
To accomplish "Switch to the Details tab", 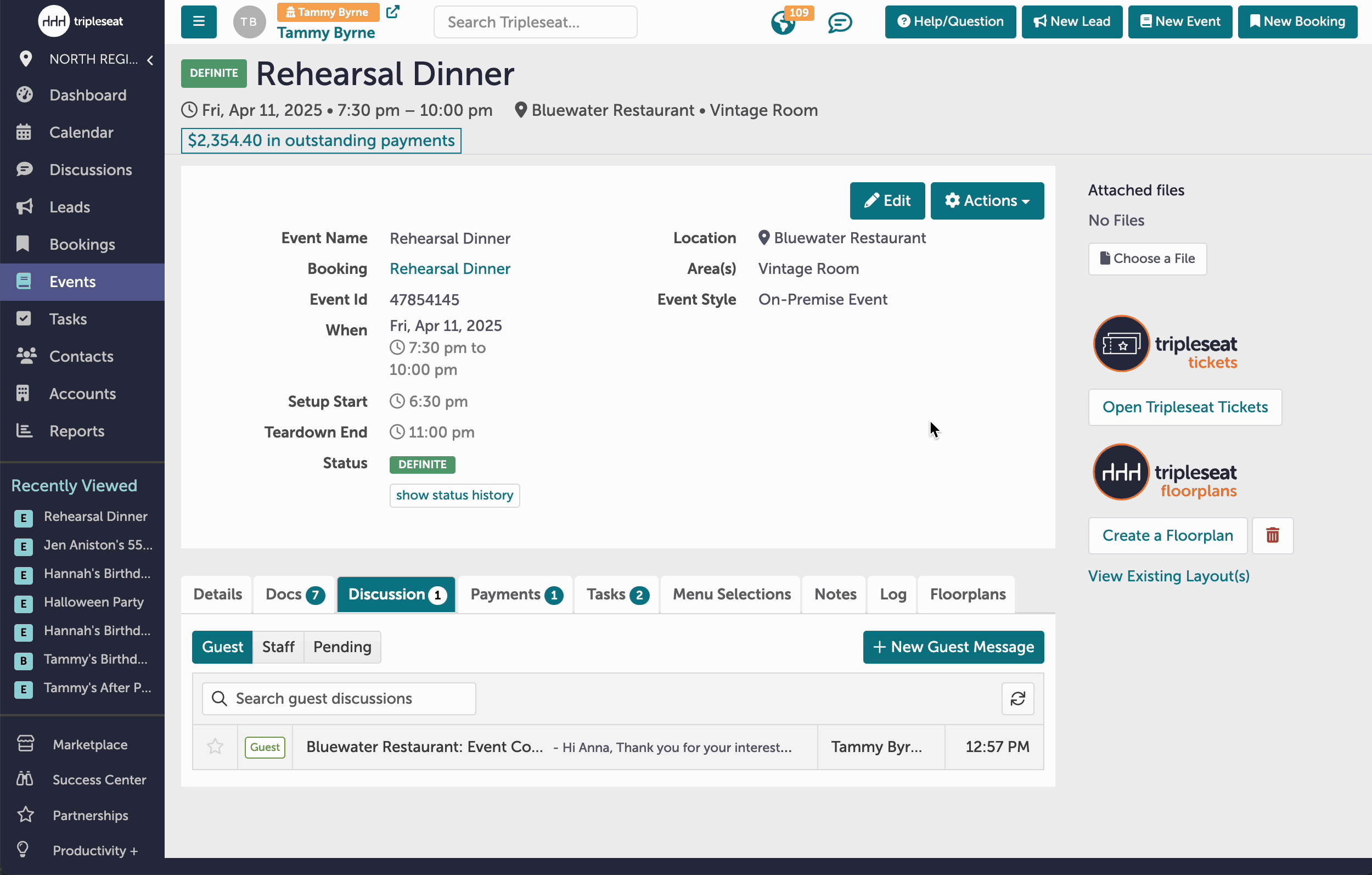I will pyautogui.click(x=217, y=594).
